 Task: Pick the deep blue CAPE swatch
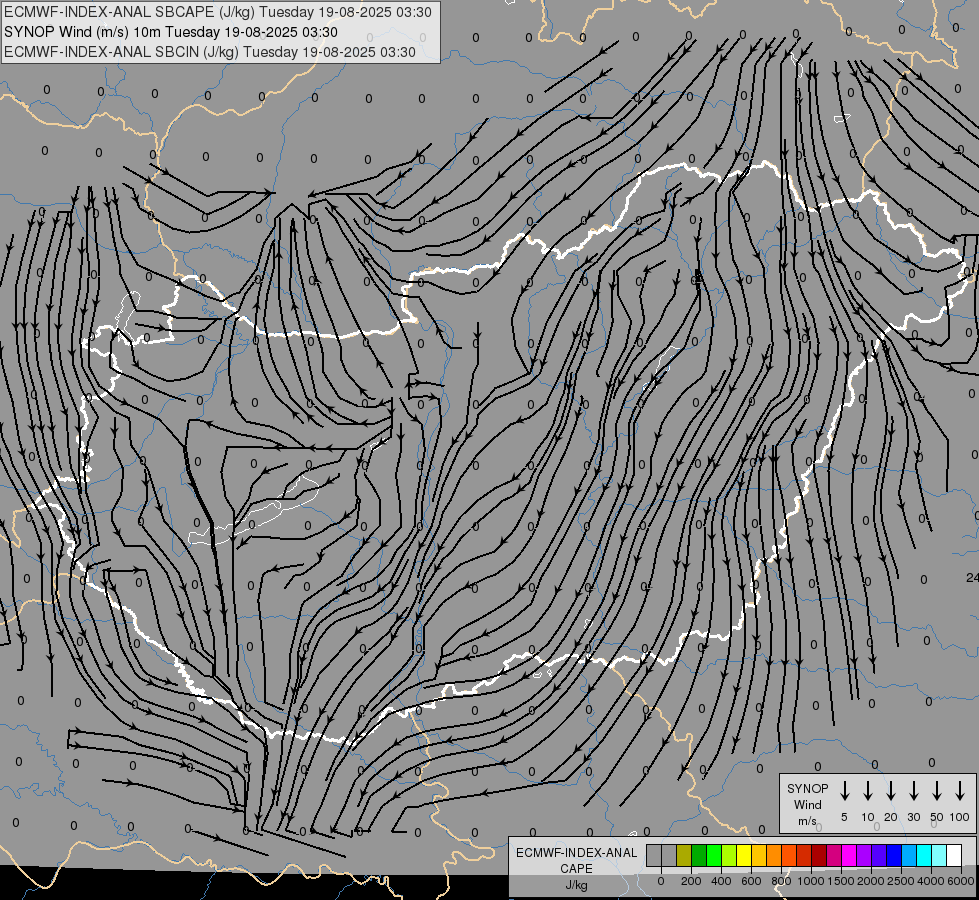click(x=893, y=855)
